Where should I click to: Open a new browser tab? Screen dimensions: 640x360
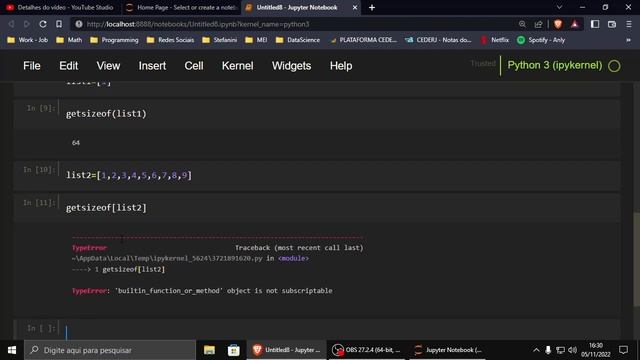[x=372, y=7]
